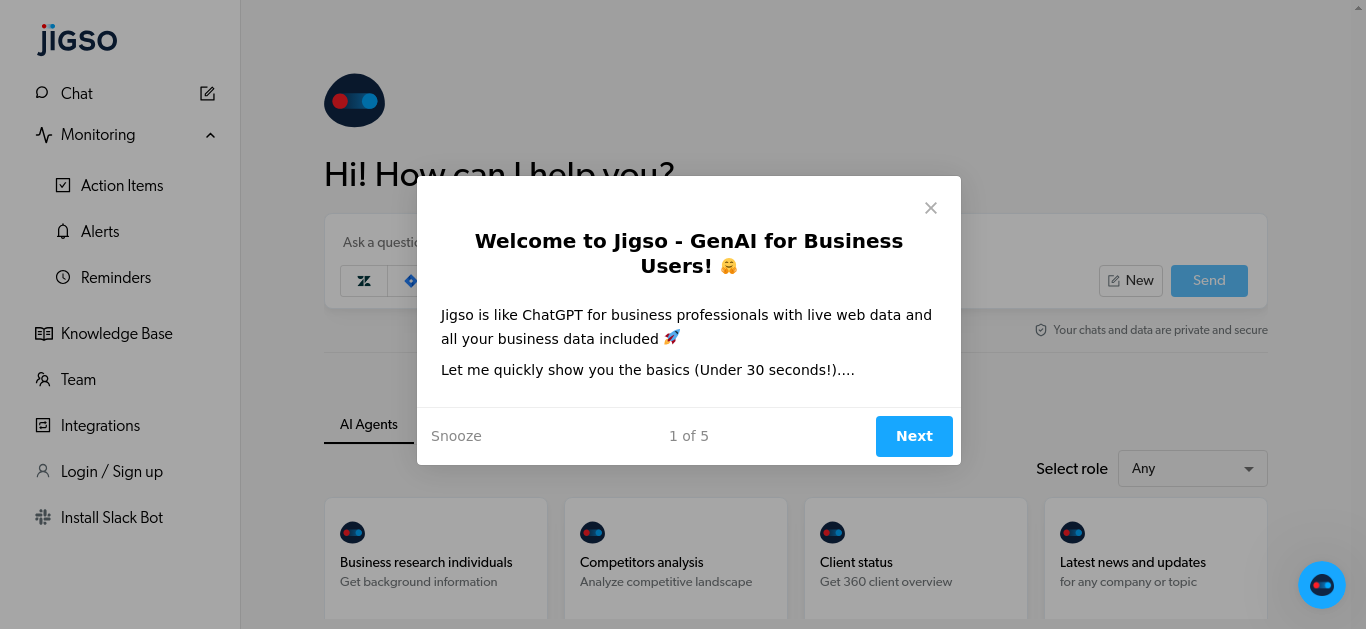
Task: Select the AI Agents tab
Action: (369, 425)
